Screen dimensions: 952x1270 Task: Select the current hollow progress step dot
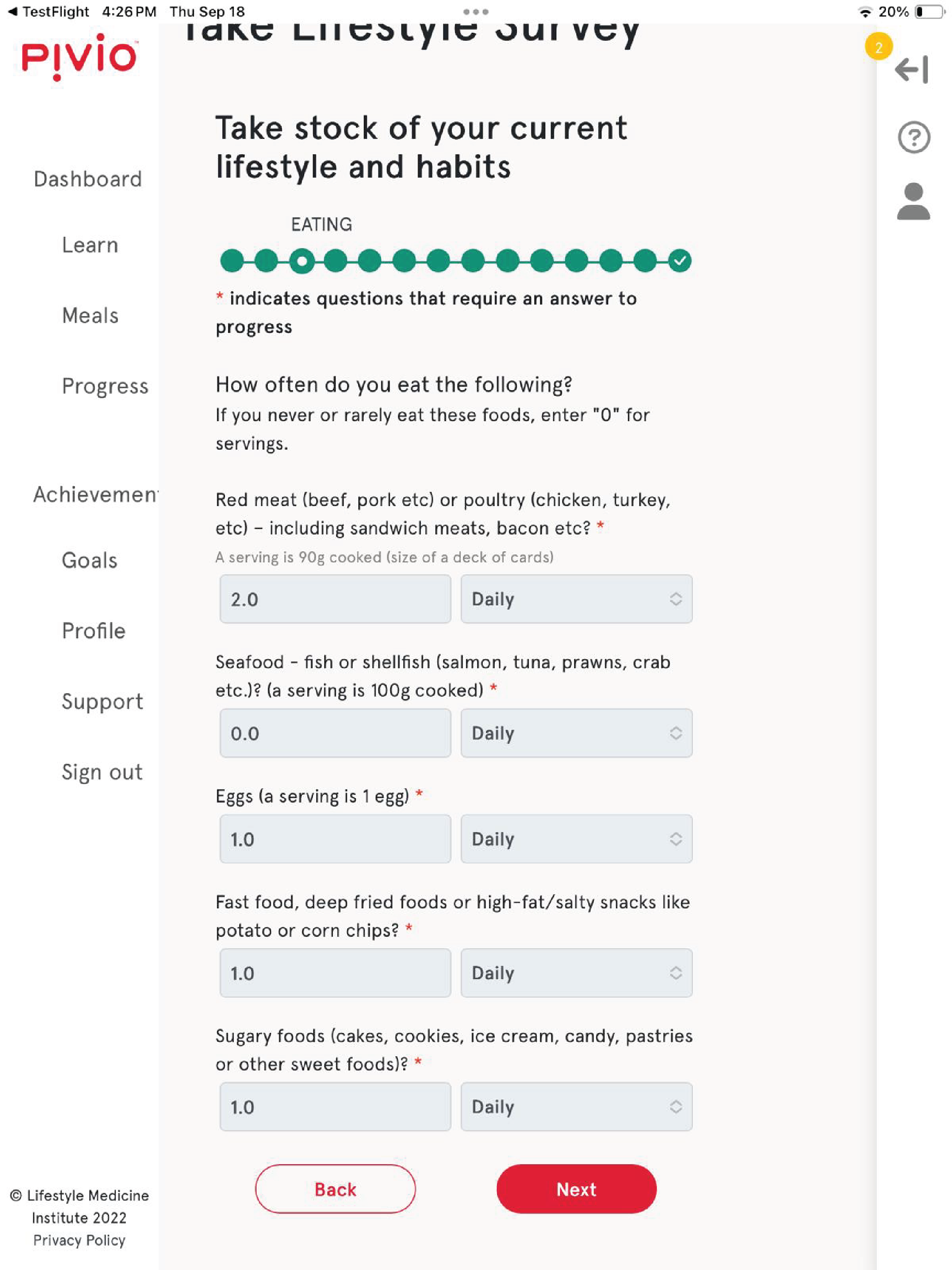tap(301, 261)
